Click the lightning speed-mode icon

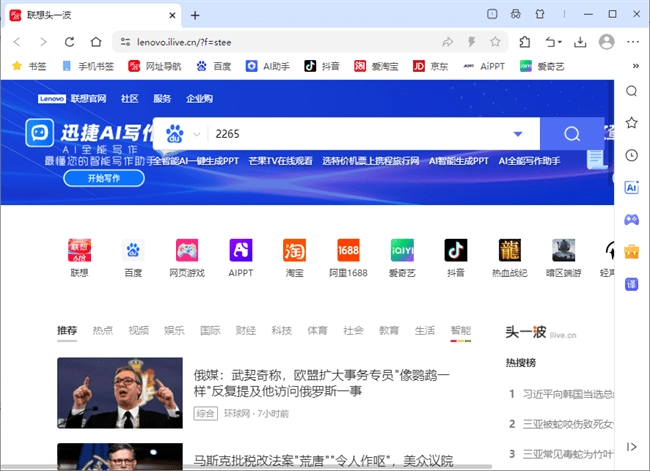tap(471, 42)
